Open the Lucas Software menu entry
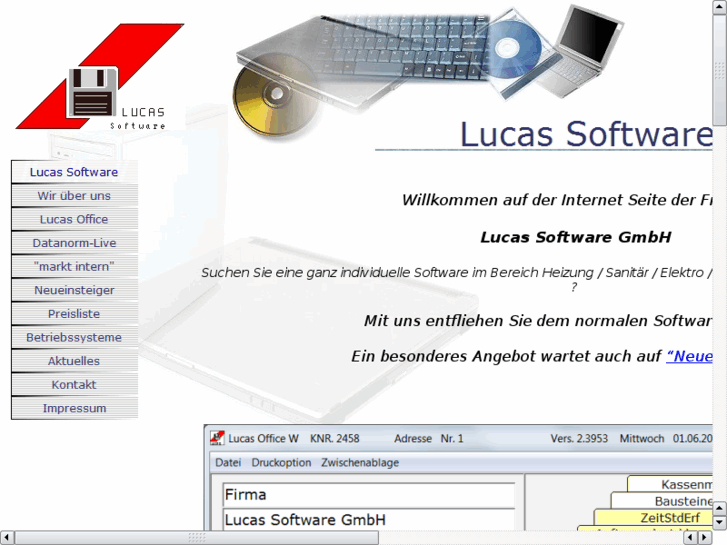This screenshot has width=727, height=545. [x=74, y=172]
